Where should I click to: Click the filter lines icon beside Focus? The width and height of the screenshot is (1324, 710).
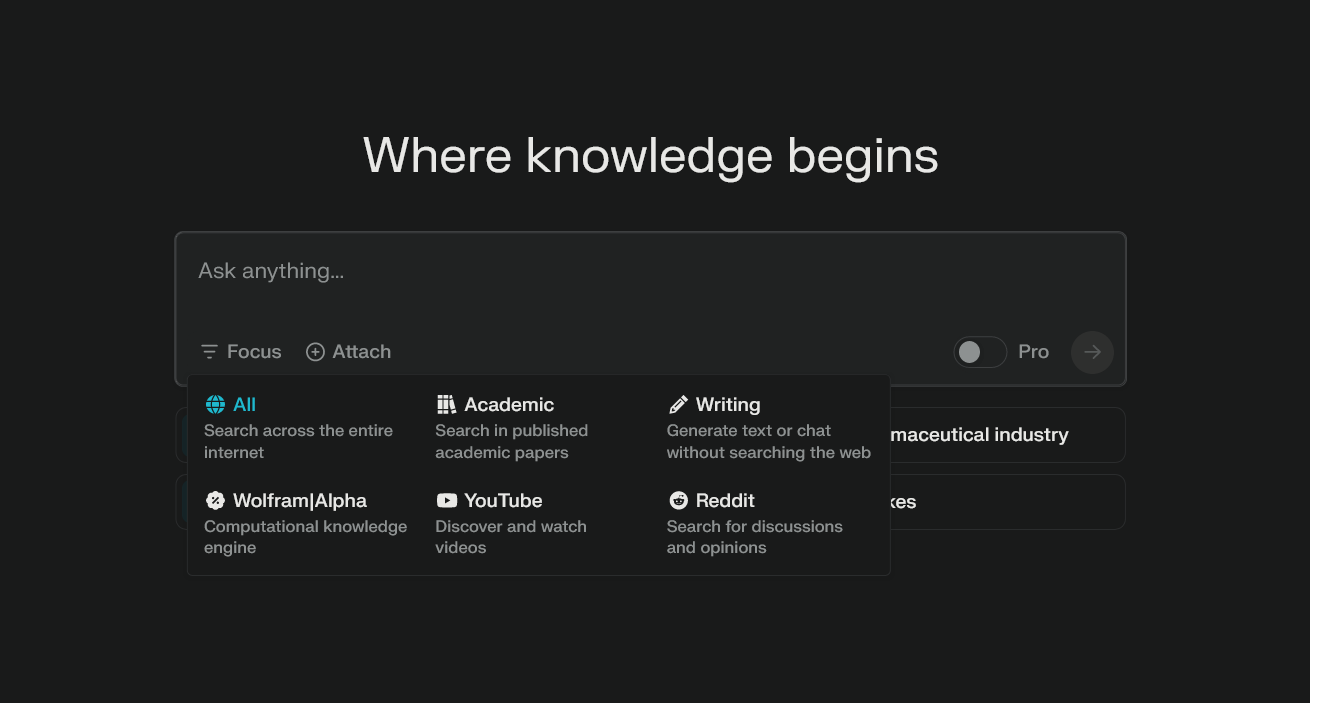(209, 352)
